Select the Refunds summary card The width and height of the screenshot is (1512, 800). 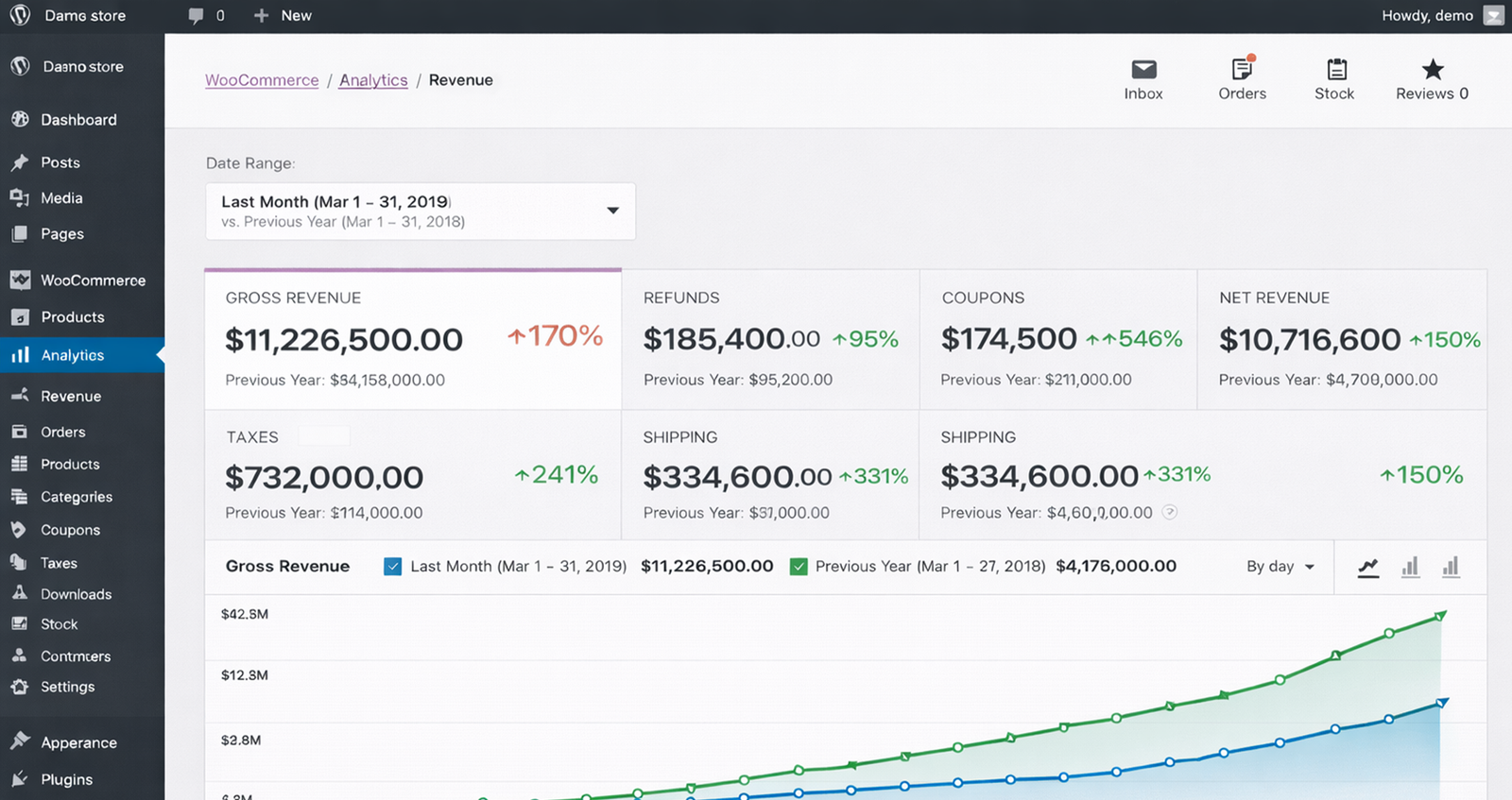click(x=770, y=339)
